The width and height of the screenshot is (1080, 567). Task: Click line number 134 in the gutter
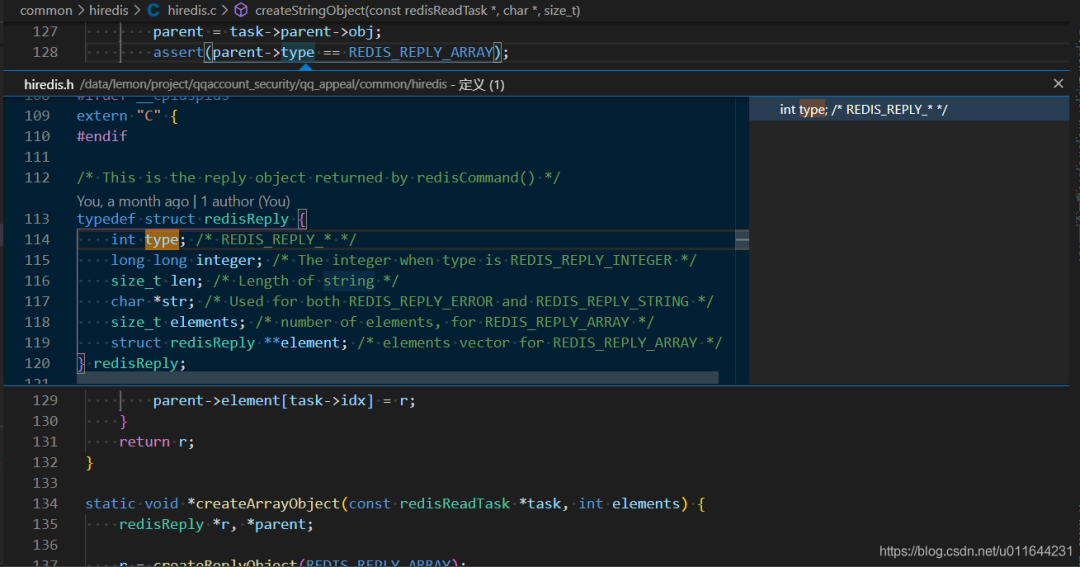coord(45,504)
